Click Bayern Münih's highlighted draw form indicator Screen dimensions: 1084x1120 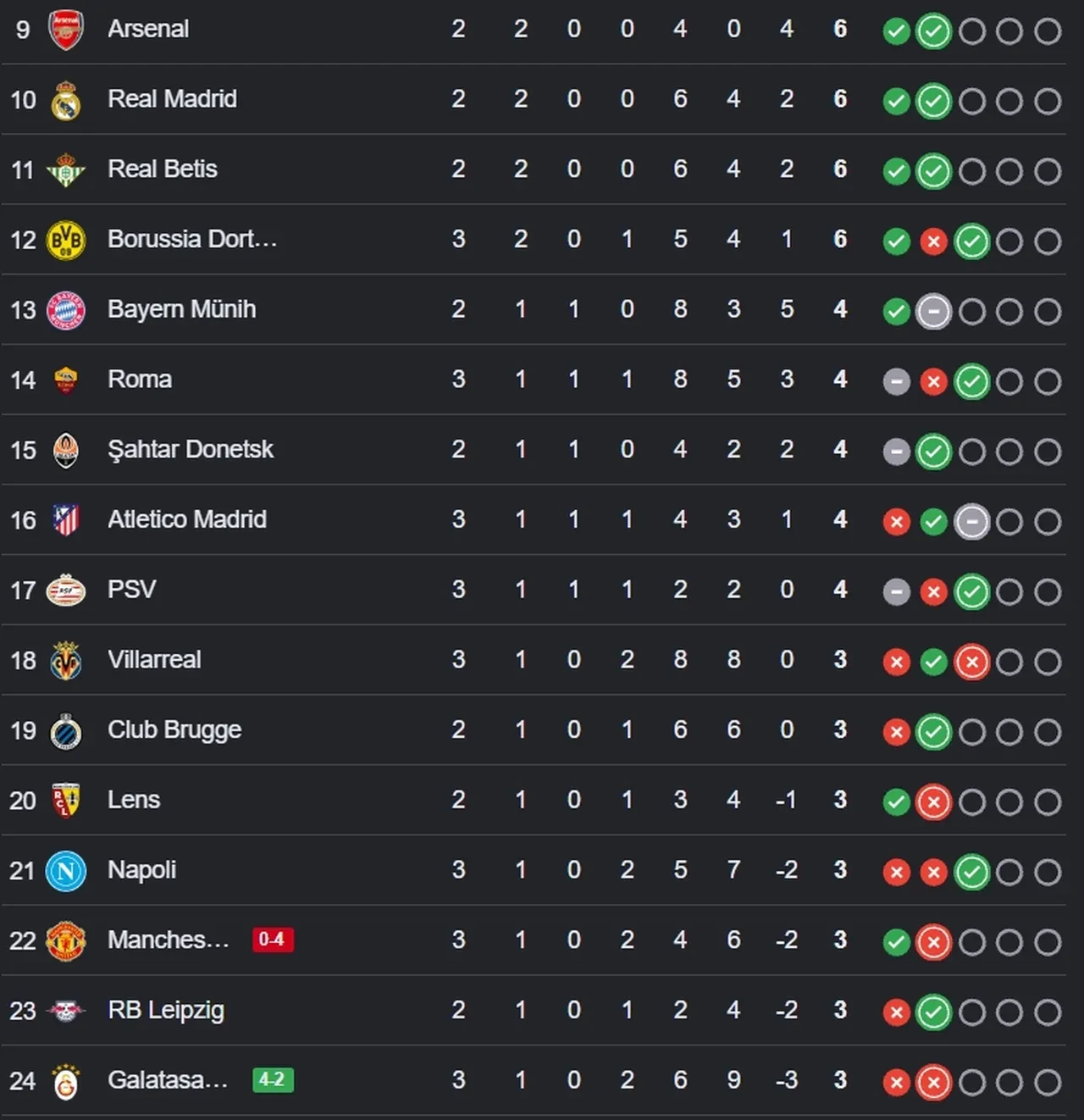coord(933,311)
